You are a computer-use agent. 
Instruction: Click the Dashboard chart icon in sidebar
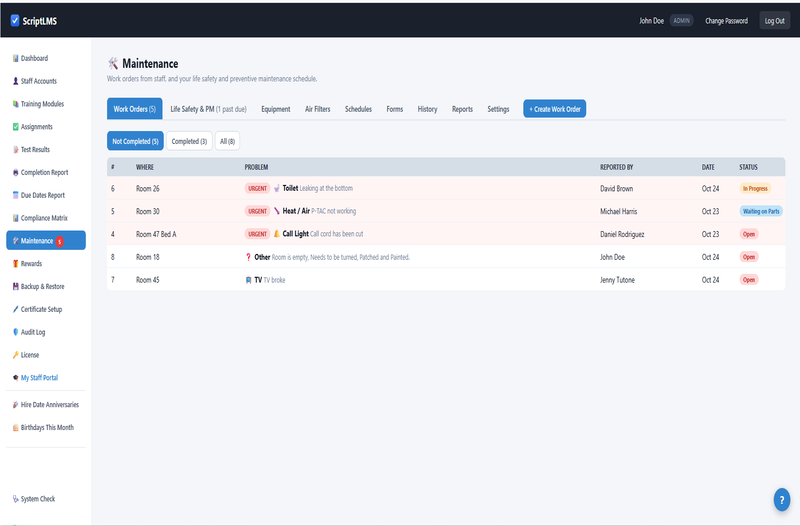click(15, 58)
